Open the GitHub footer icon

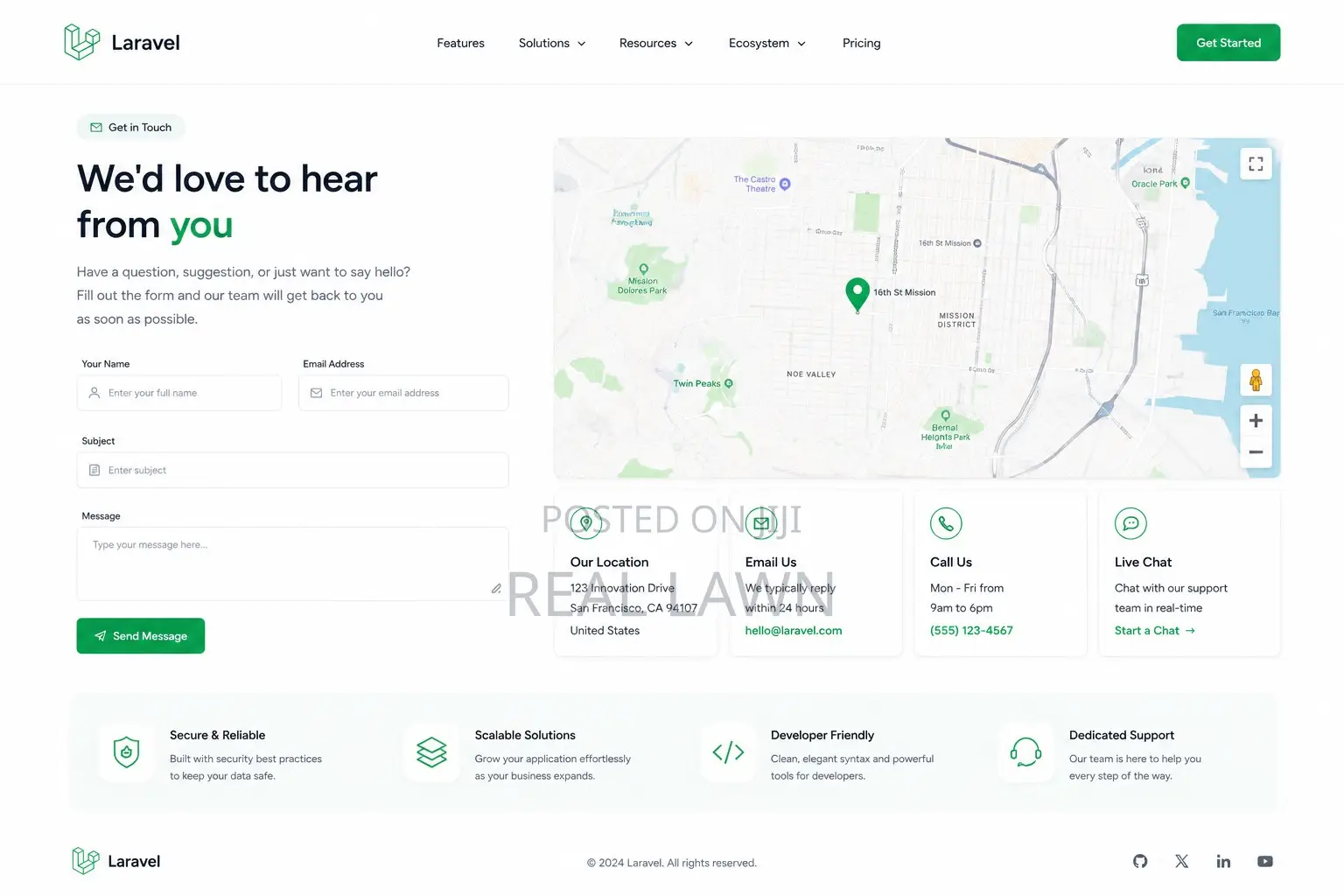click(1140, 862)
